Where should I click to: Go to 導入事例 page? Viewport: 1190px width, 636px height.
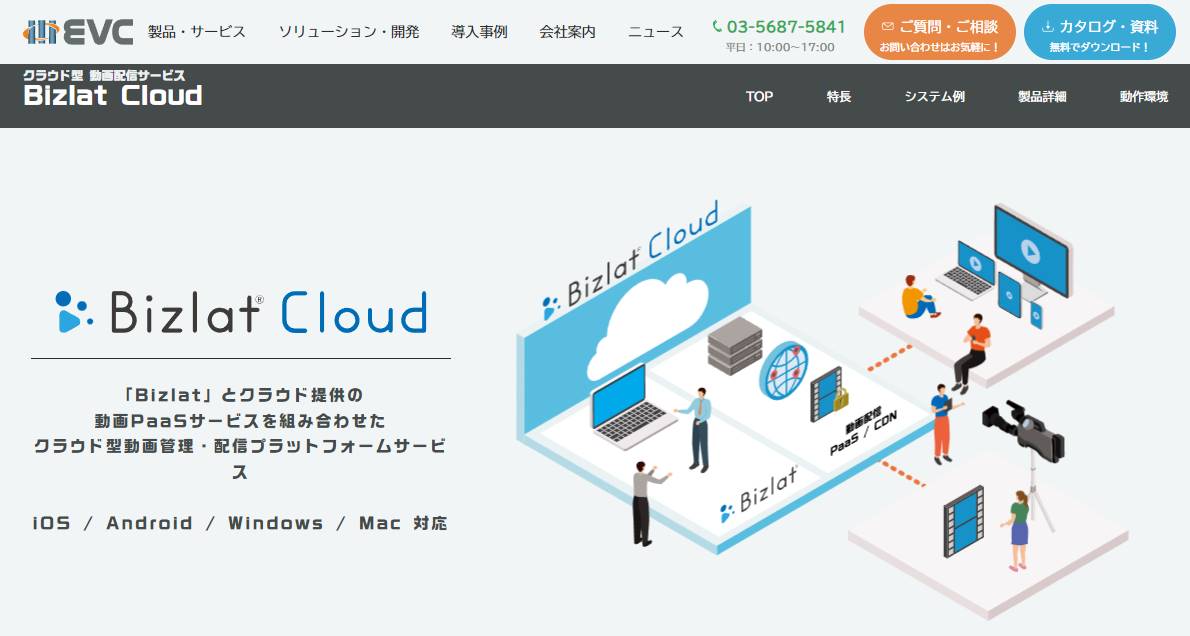(x=479, y=32)
